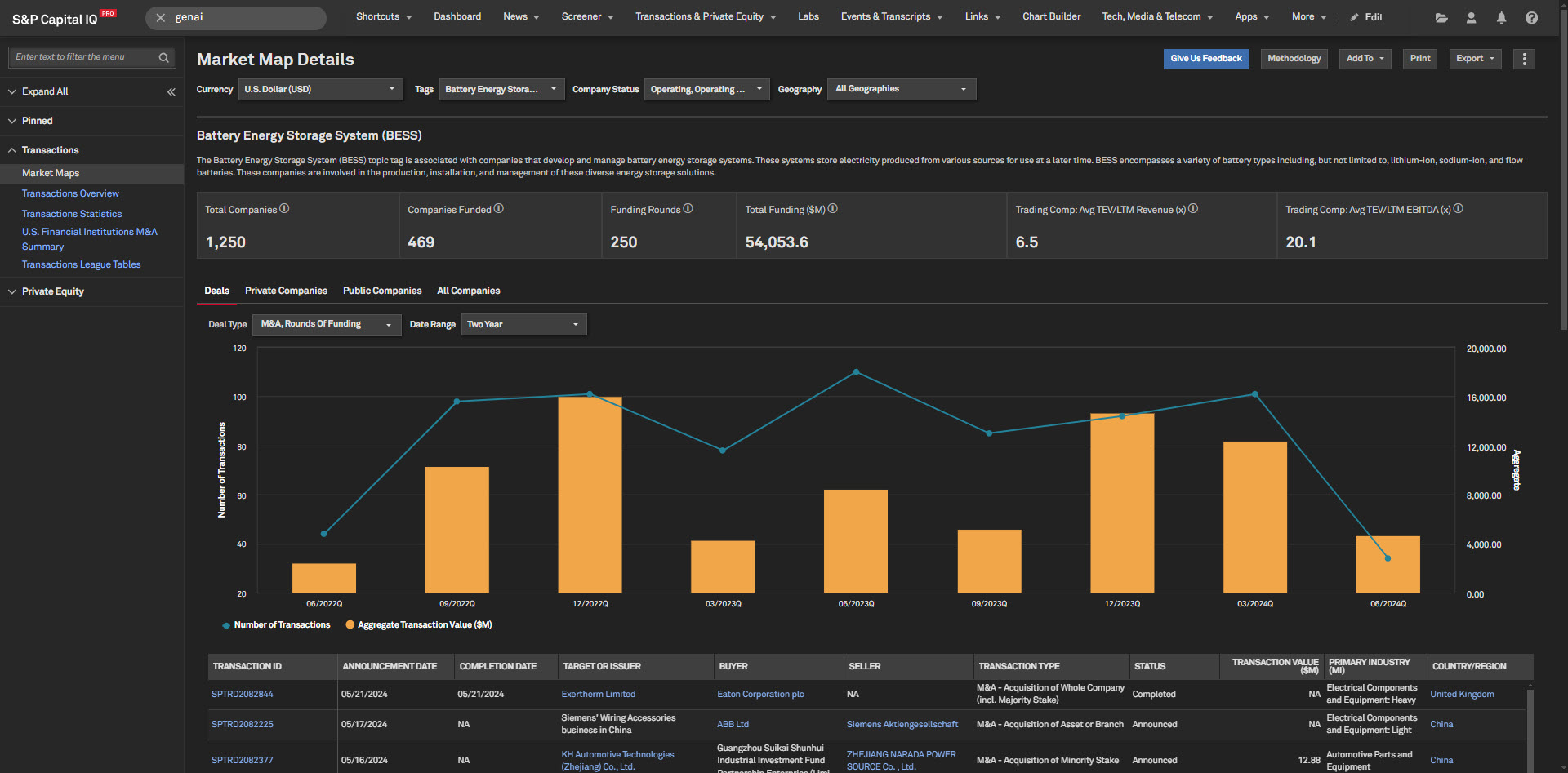The image size is (1568, 773).
Task: Open the Exertherm Limited link
Action: (x=598, y=695)
